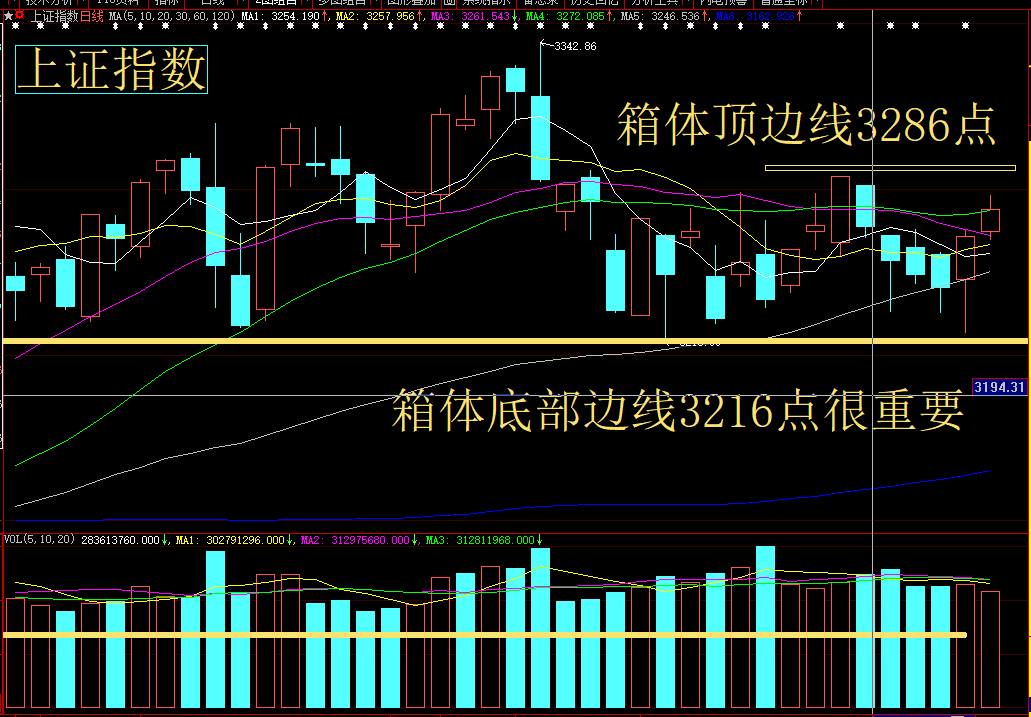Click the white star icon beside 上证指数
The image size is (1031, 717).
pyautogui.click(x=8, y=16)
